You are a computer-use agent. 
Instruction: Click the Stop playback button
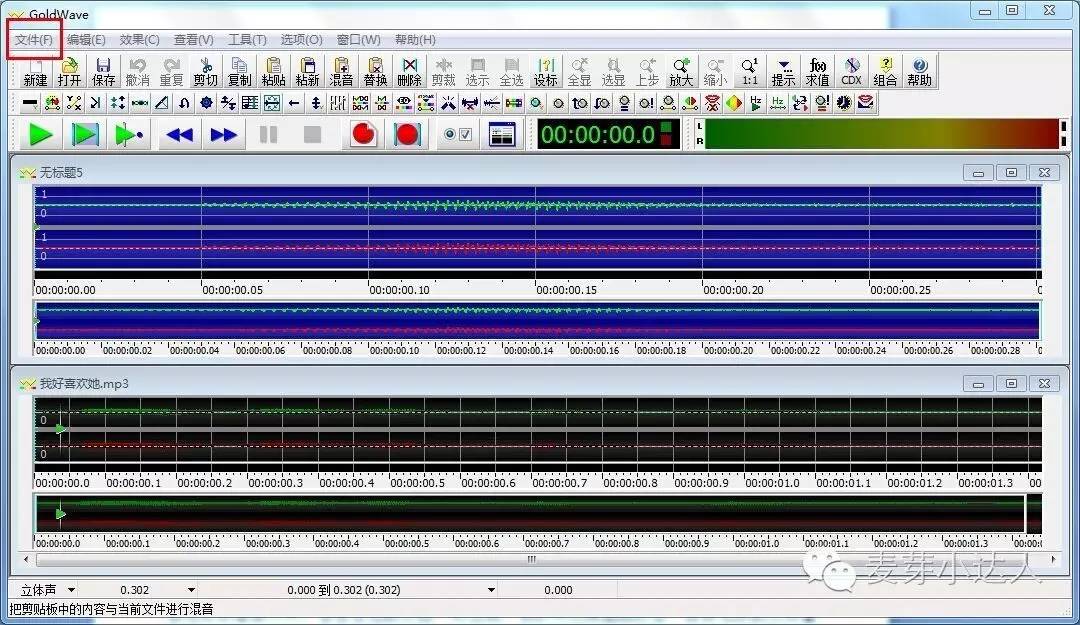pos(312,134)
